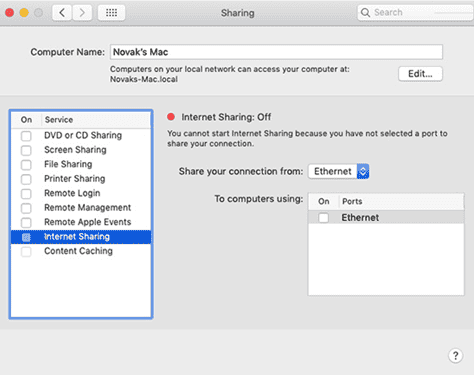This screenshot has width=474, height=375.
Task: Close the Sharing window
Action: (10, 13)
